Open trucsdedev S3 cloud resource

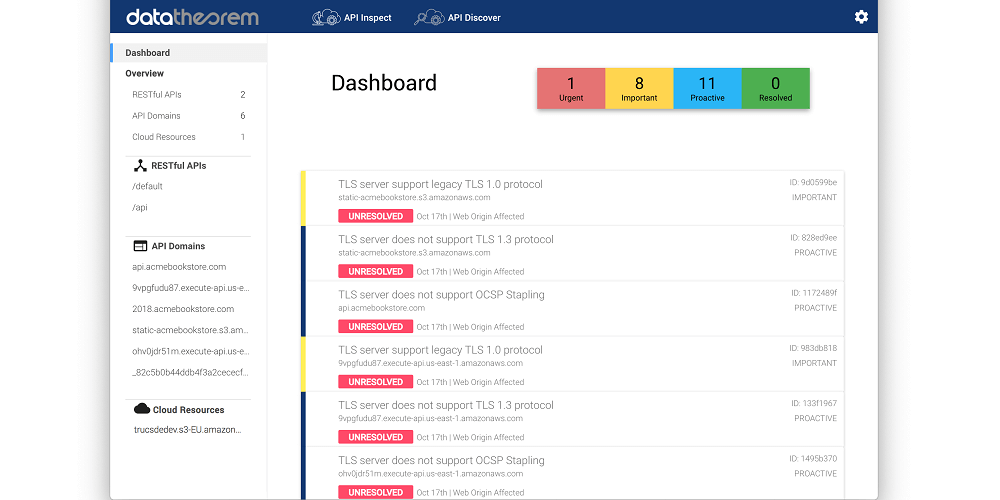187,430
